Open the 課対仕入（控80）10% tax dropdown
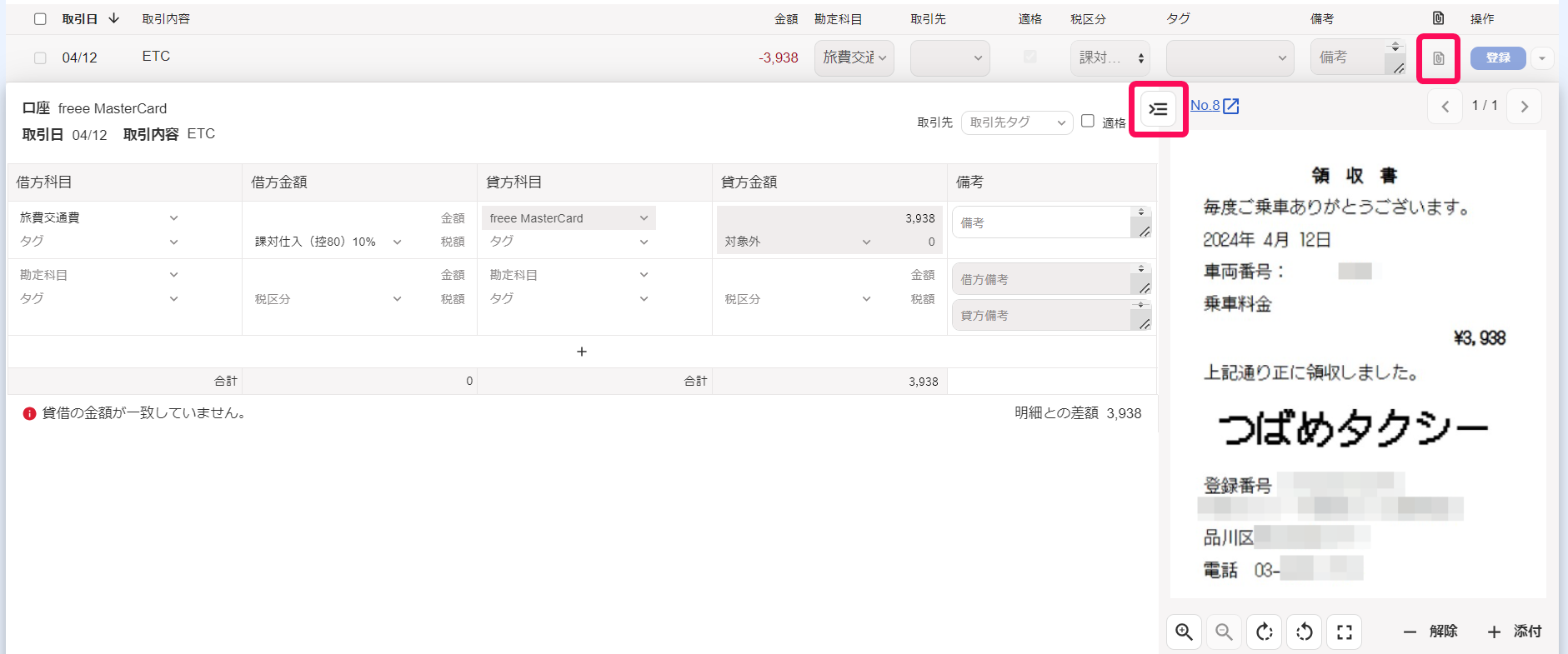The width and height of the screenshot is (1568, 654). 328,242
